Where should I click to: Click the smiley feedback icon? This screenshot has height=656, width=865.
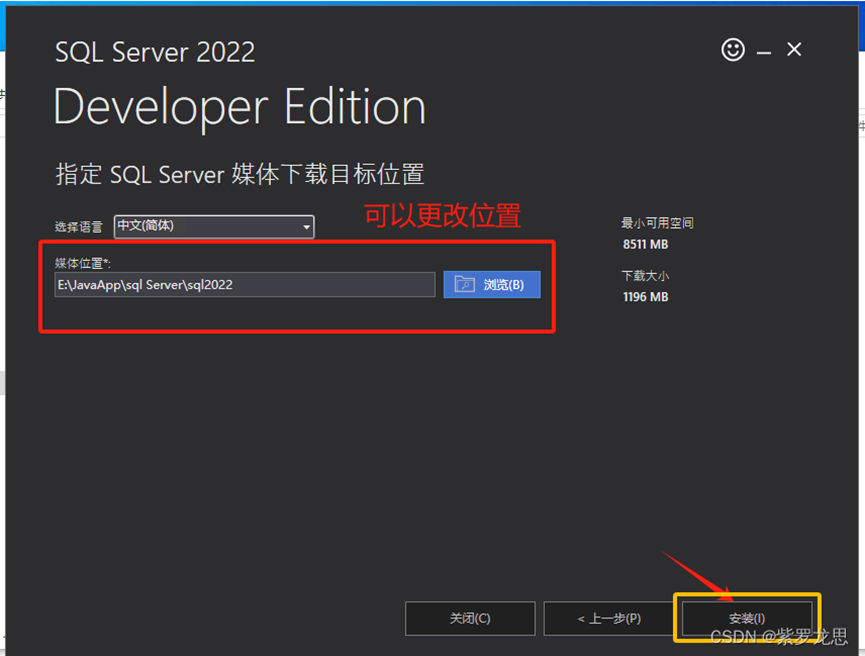[x=733, y=50]
